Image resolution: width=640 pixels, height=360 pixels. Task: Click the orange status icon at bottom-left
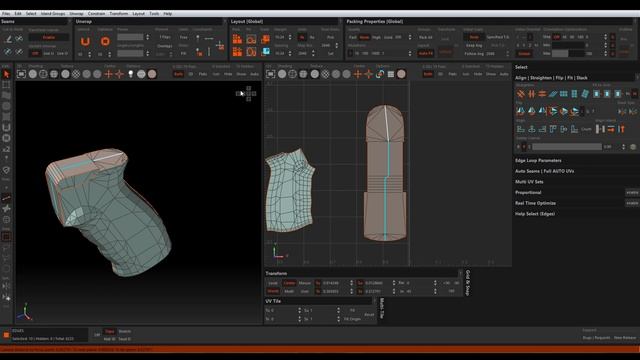point(6,335)
